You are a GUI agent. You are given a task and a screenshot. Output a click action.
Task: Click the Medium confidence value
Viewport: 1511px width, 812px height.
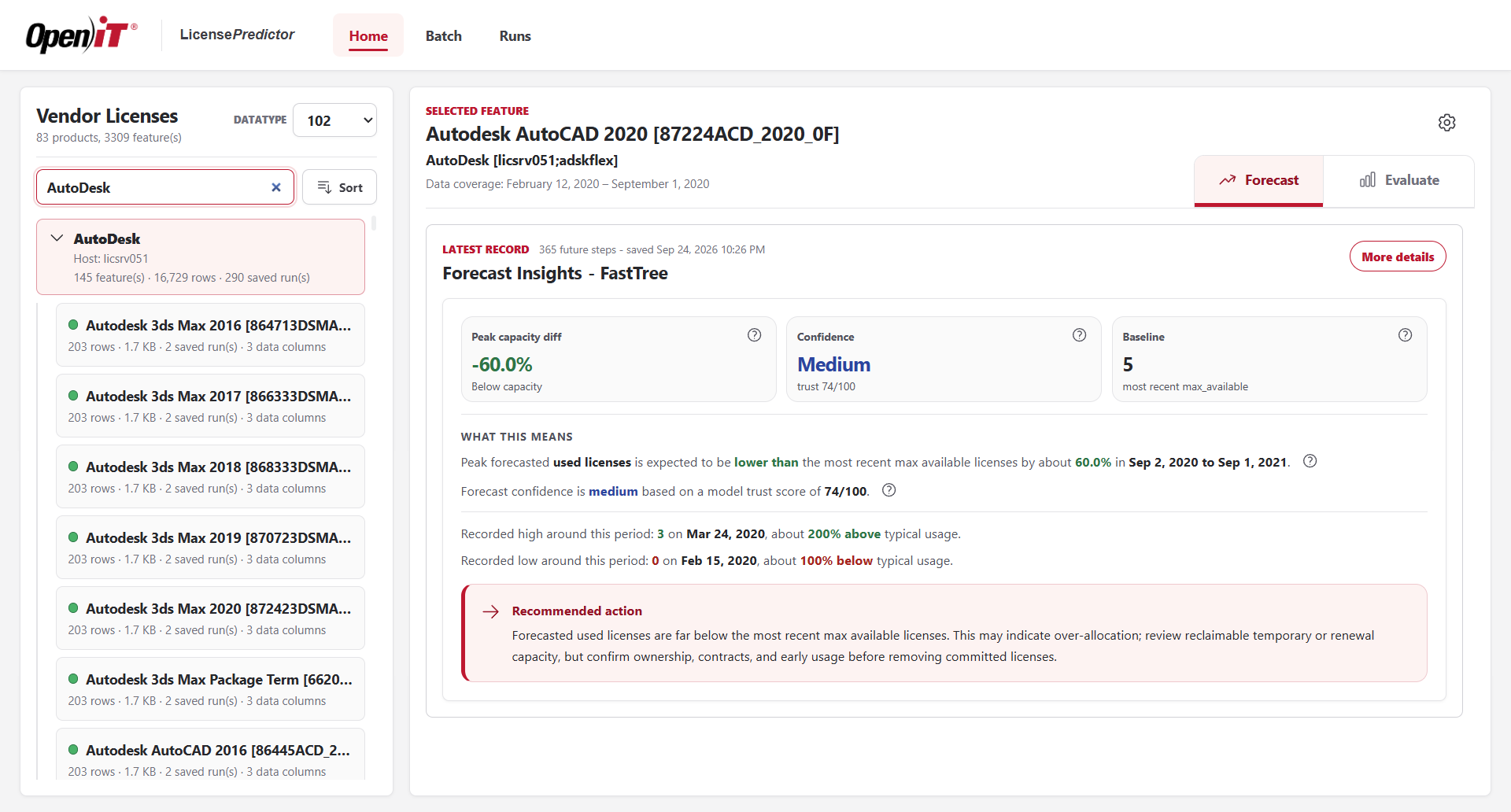pos(833,364)
